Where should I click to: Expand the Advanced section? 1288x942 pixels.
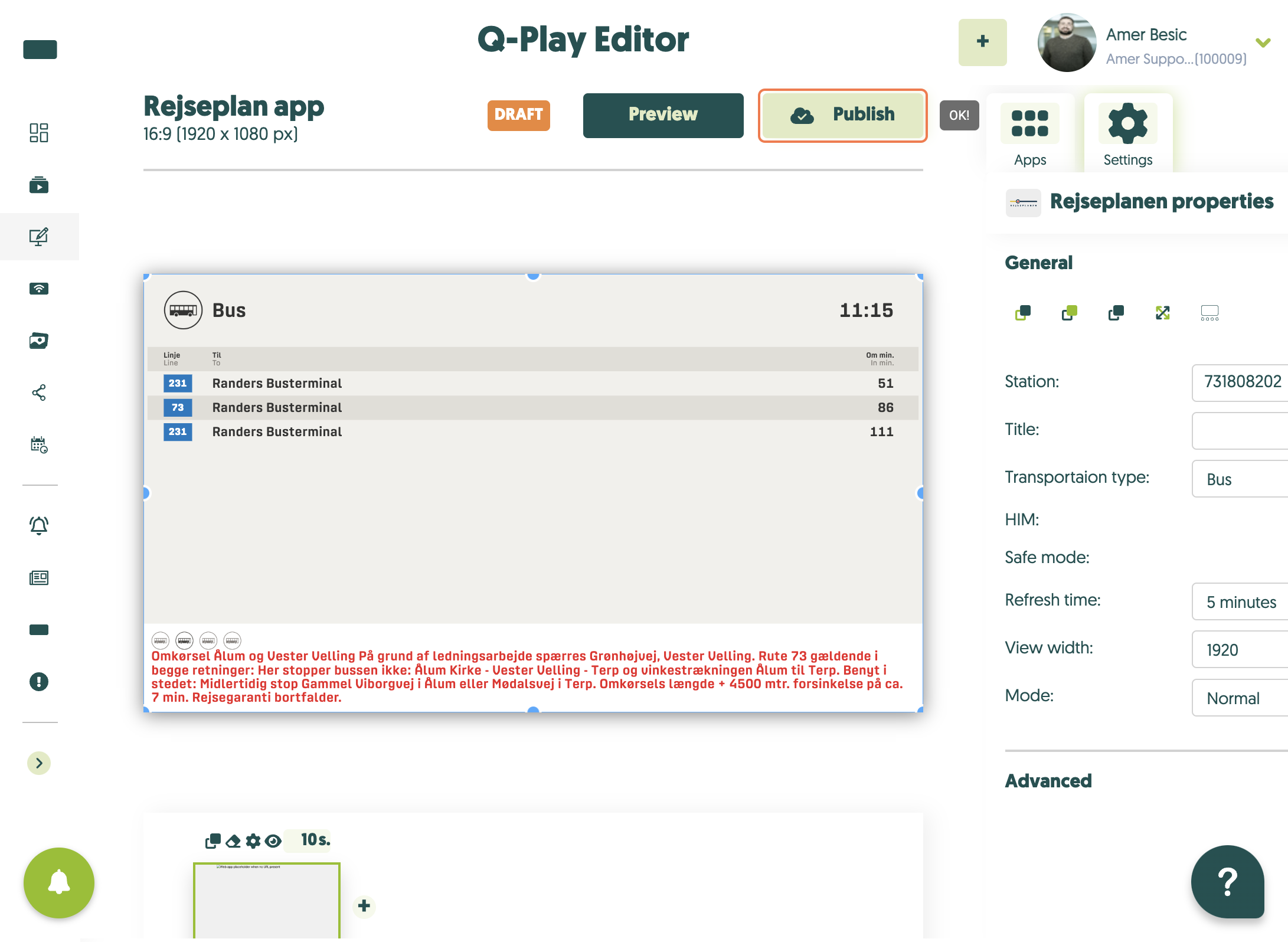coord(1048,781)
